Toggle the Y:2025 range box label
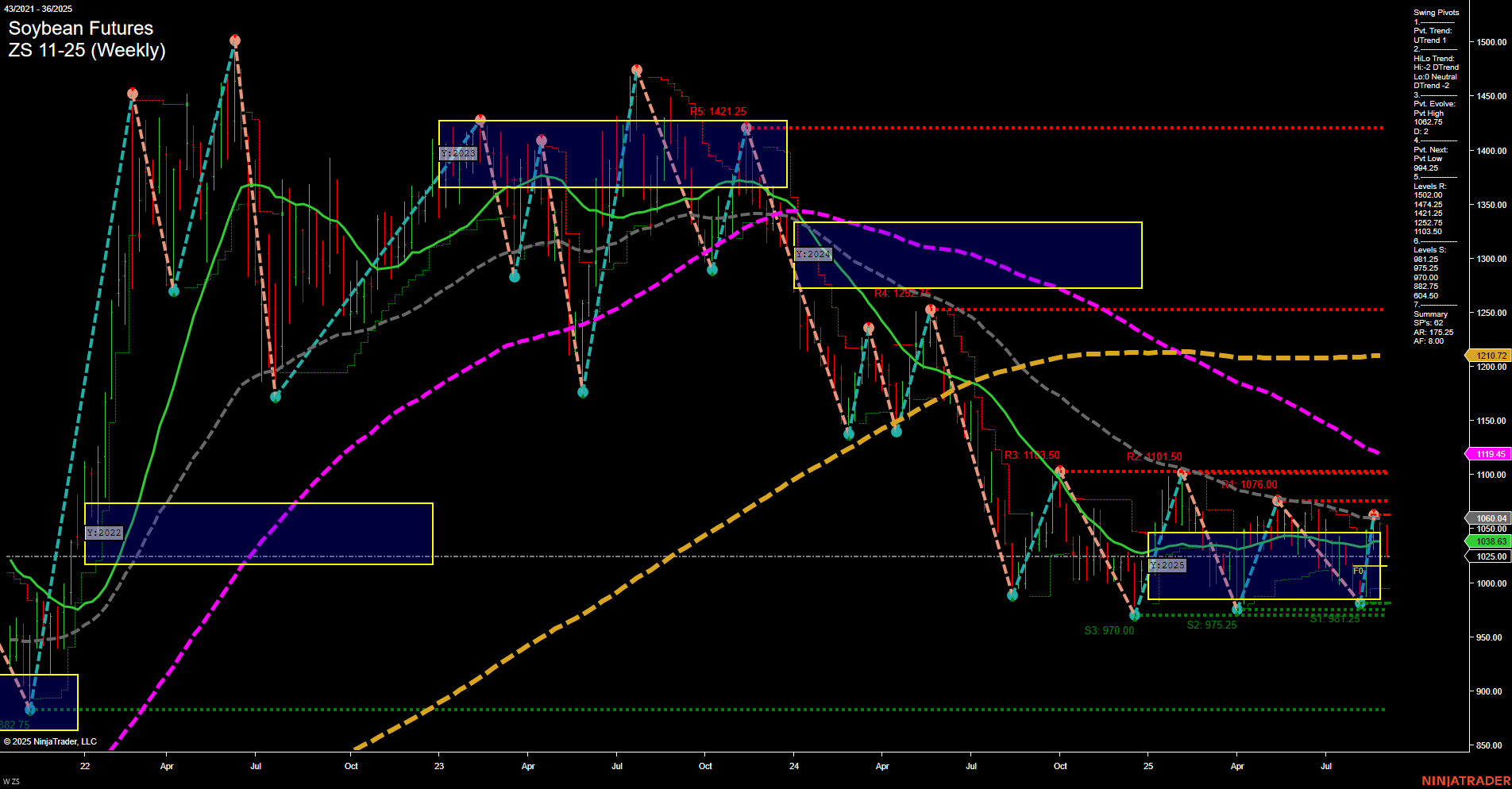This screenshot has height=789, width=1512. point(1167,566)
